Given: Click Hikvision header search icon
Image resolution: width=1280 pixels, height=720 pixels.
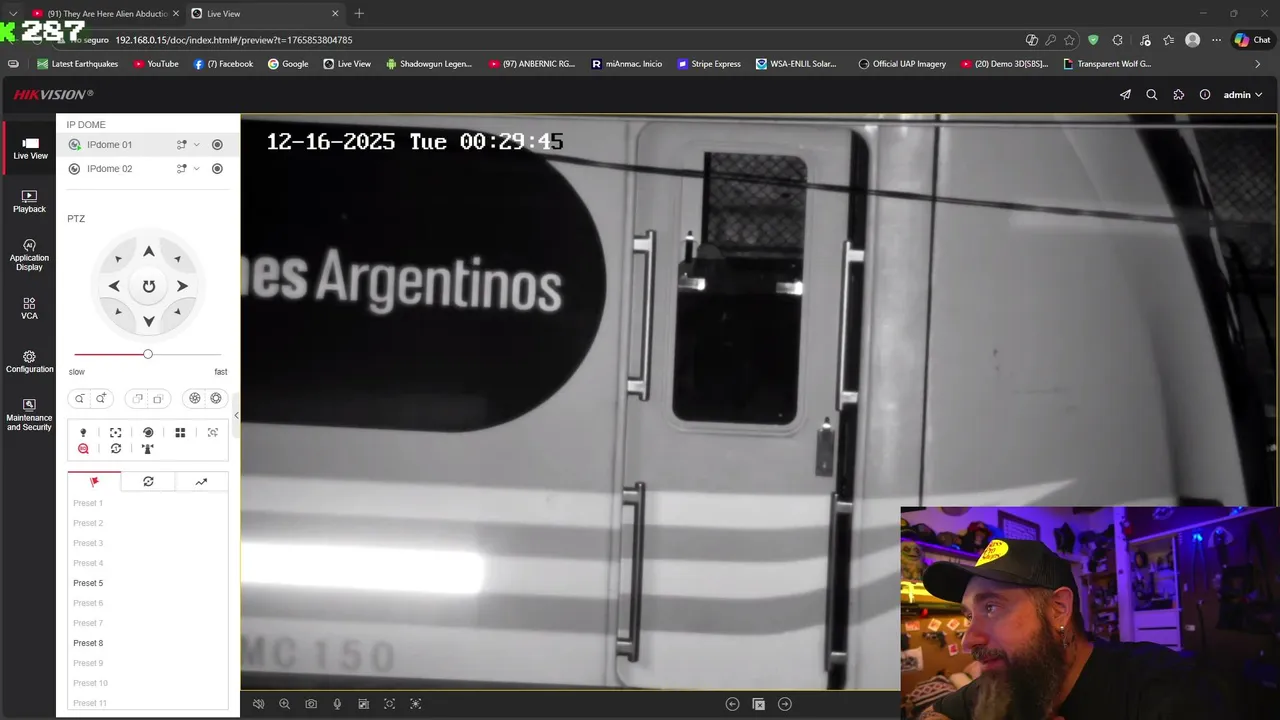Looking at the screenshot, I should (1152, 95).
